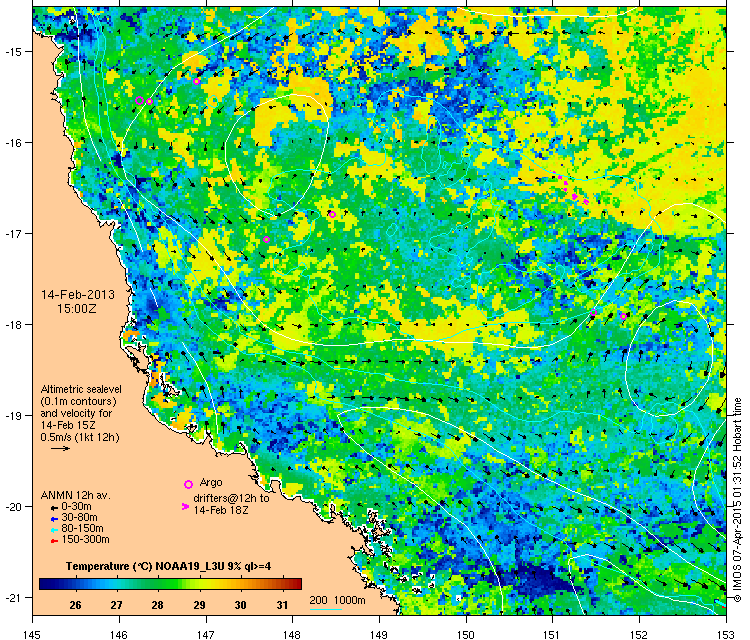The image size is (750, 640).
Task: Click the -16 latitude axis label
Action: (x=12, y=143)
